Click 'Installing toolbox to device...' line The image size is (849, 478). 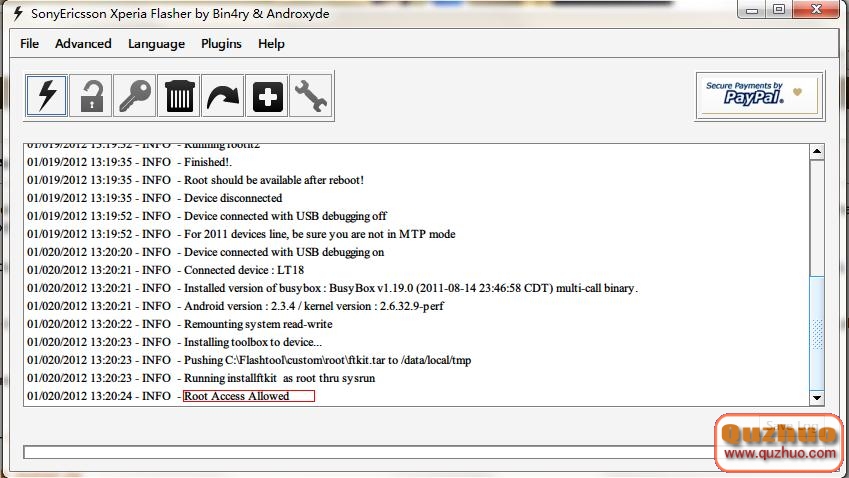click(x=174, y=342)
